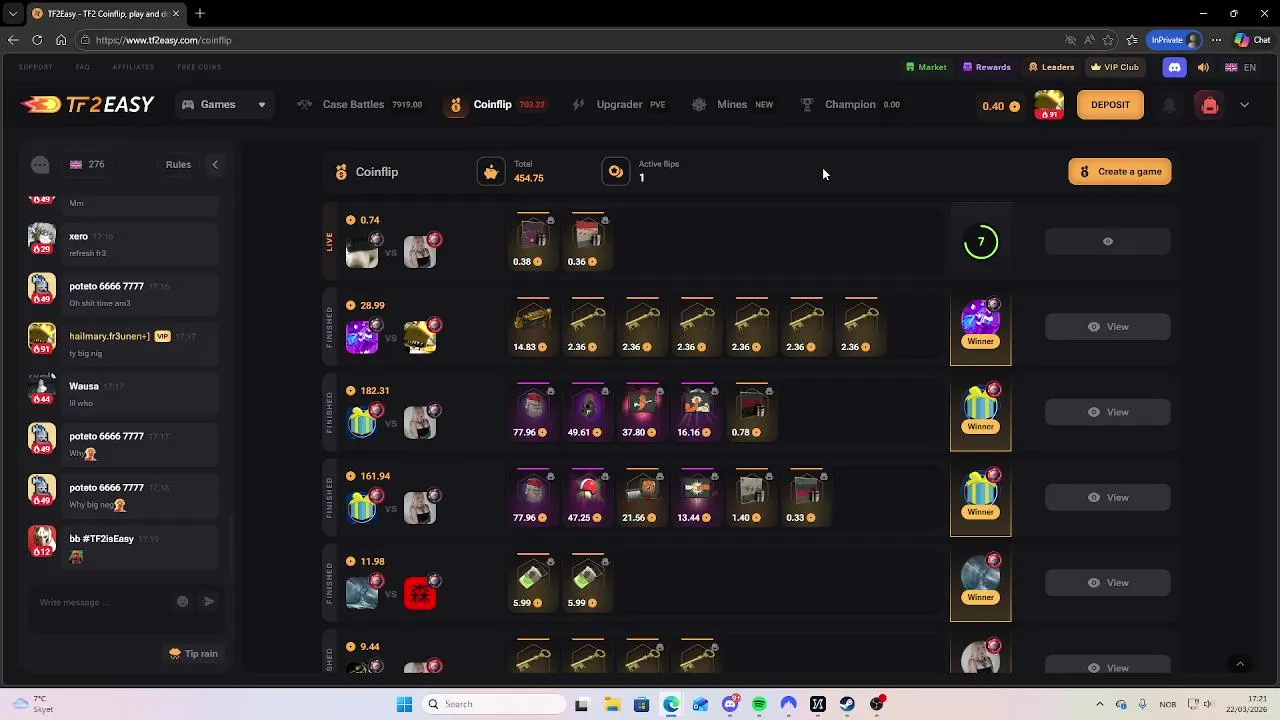Open the EN language selector
The width and height of the screenshot is (1280, 720).
pyautogui.click(x=1241, y=67)
